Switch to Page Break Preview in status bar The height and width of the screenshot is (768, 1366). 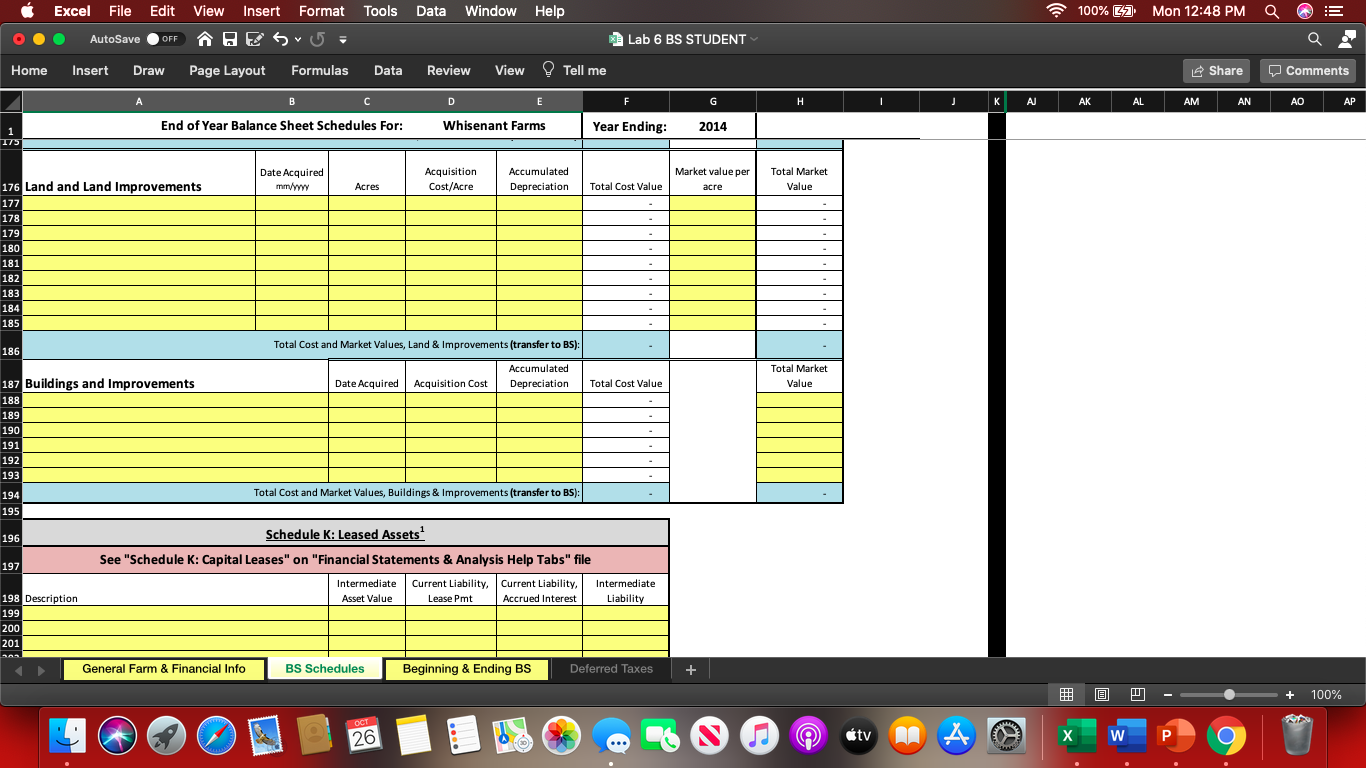tap(1137, 694)
